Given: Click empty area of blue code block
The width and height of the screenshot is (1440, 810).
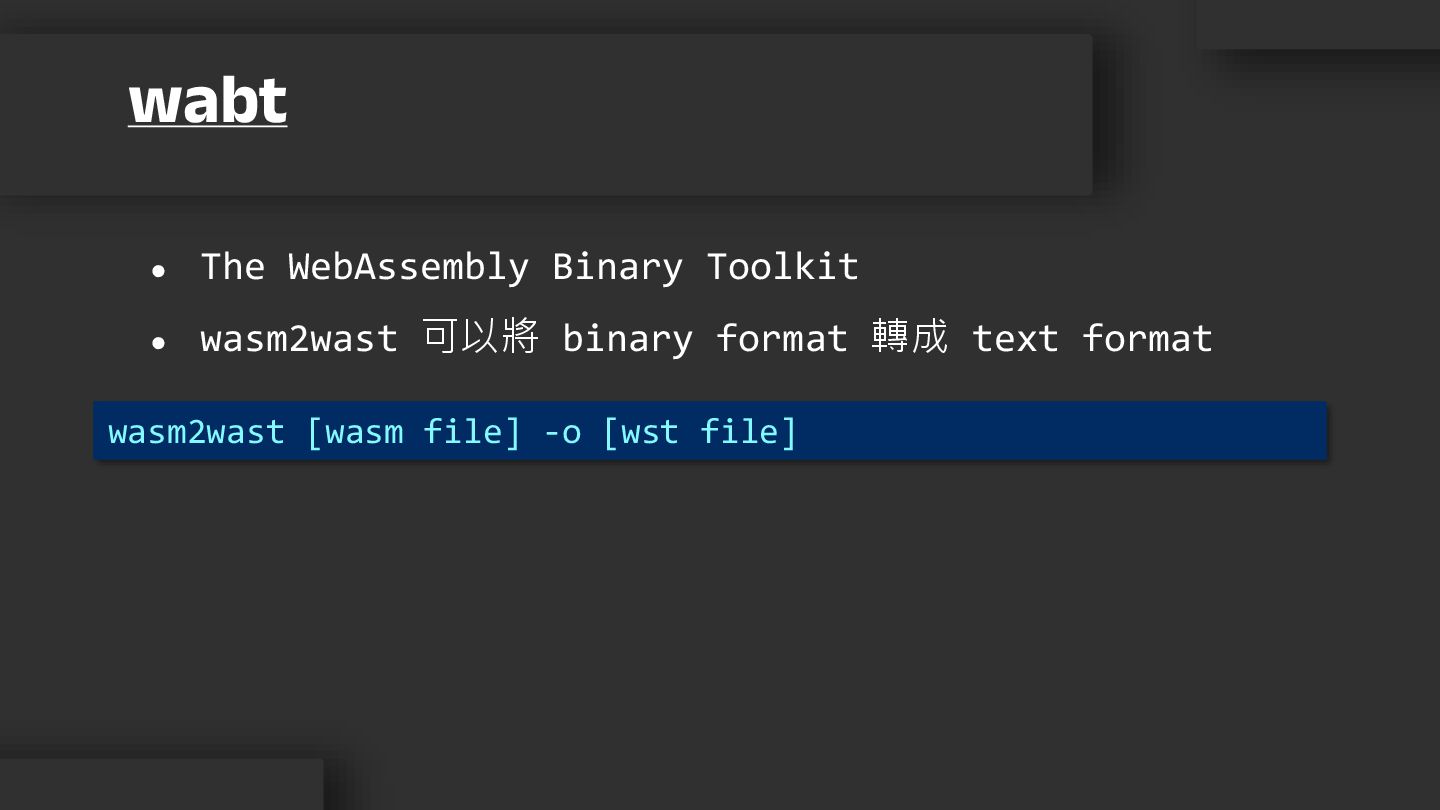Looking at the screenshot, I should (x=1060, y=432).
